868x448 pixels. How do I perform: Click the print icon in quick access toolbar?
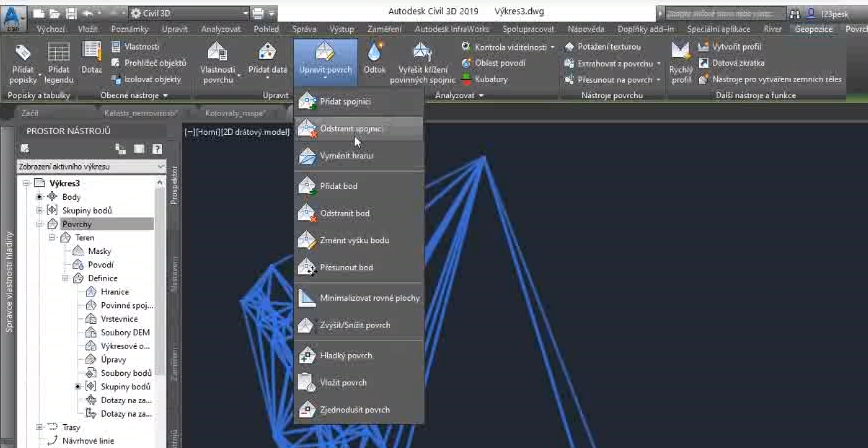tap(259, 12)
